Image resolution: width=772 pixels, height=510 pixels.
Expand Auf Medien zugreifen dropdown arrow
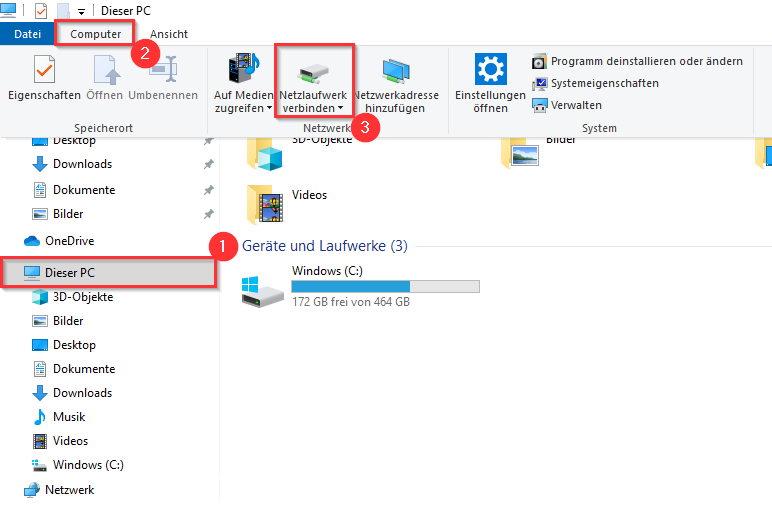[x=269, y=108]
